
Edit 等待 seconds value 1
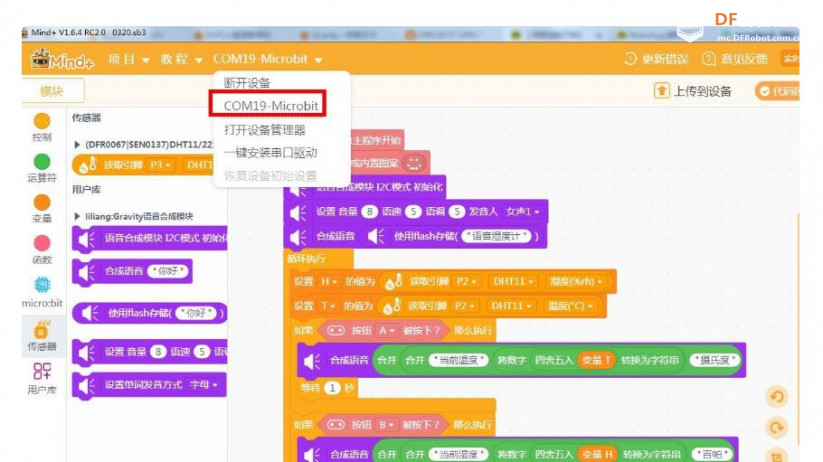tap(332, 388)
